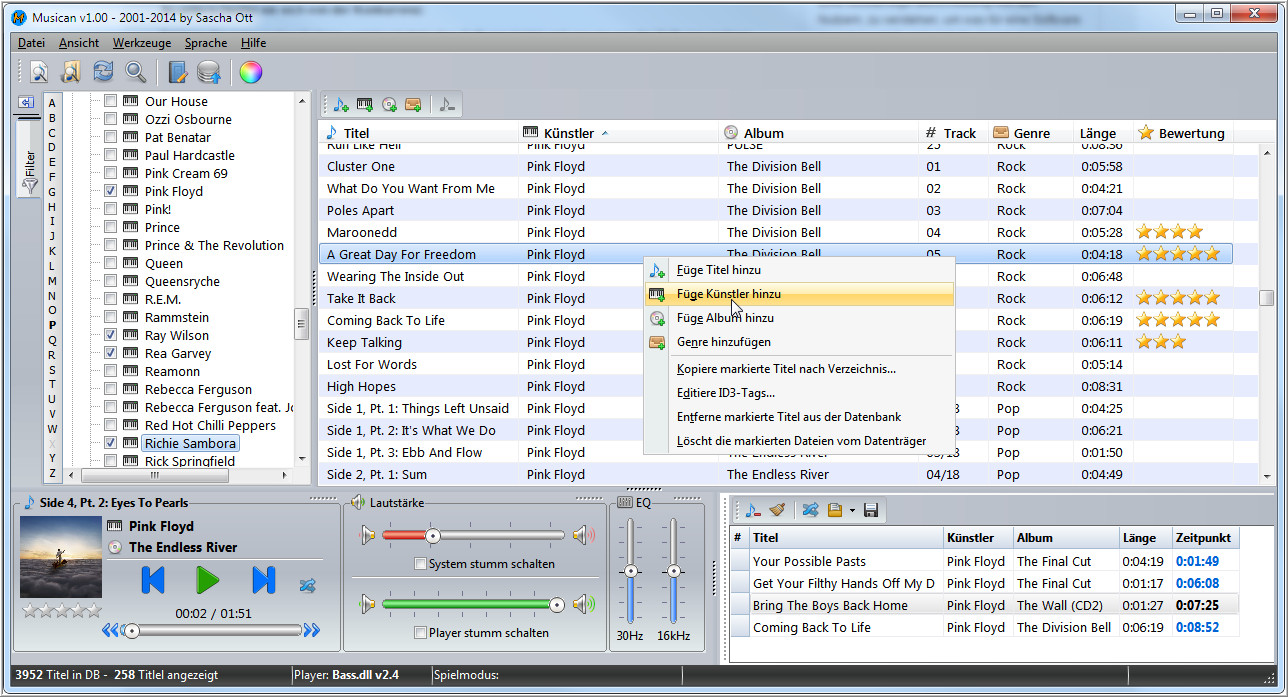
Task: Click the database upload icon in main toolbar
Action: [209, 72]
